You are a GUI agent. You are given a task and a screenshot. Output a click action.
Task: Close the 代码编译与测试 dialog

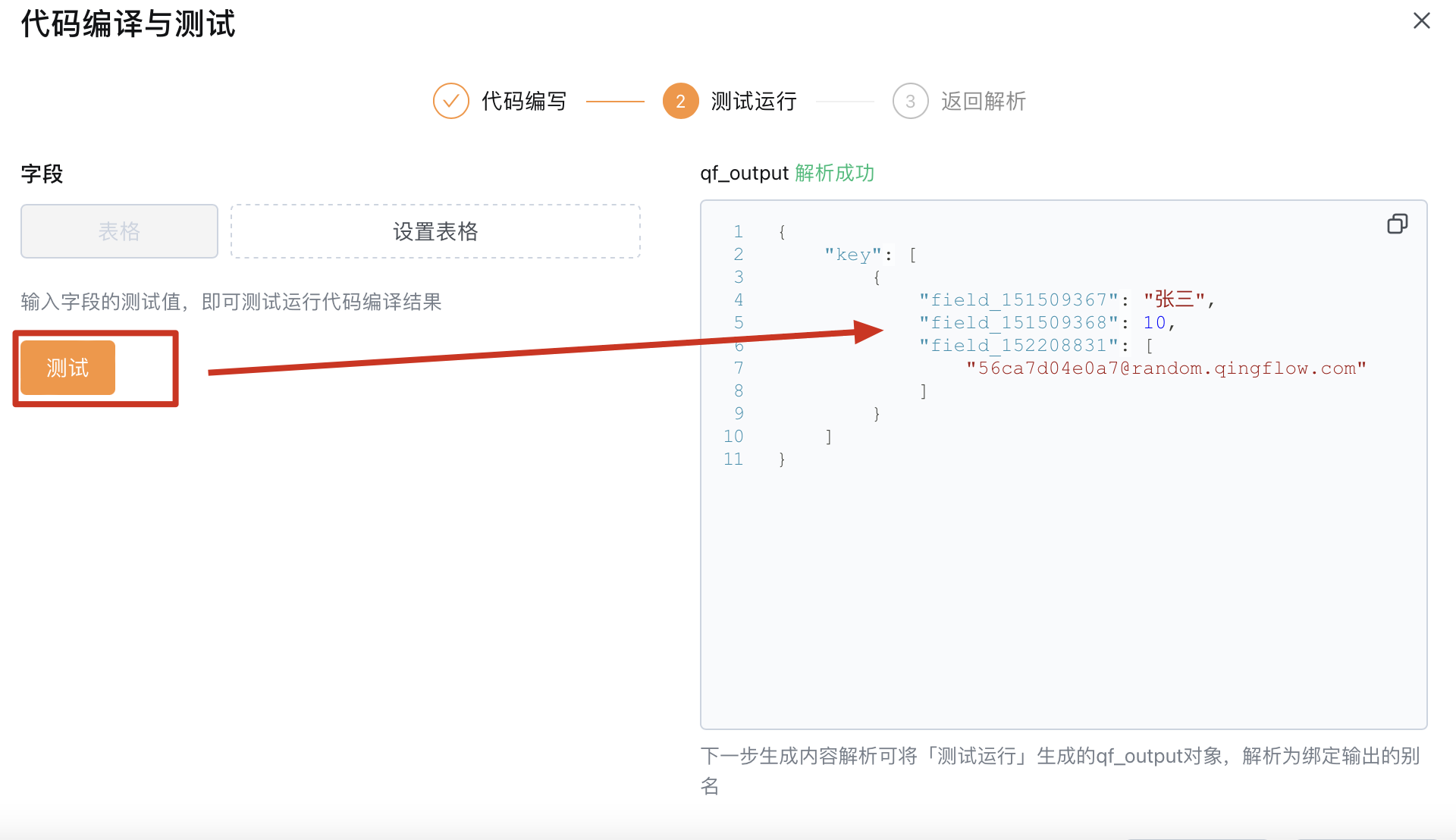click(x=1422, y=20)
